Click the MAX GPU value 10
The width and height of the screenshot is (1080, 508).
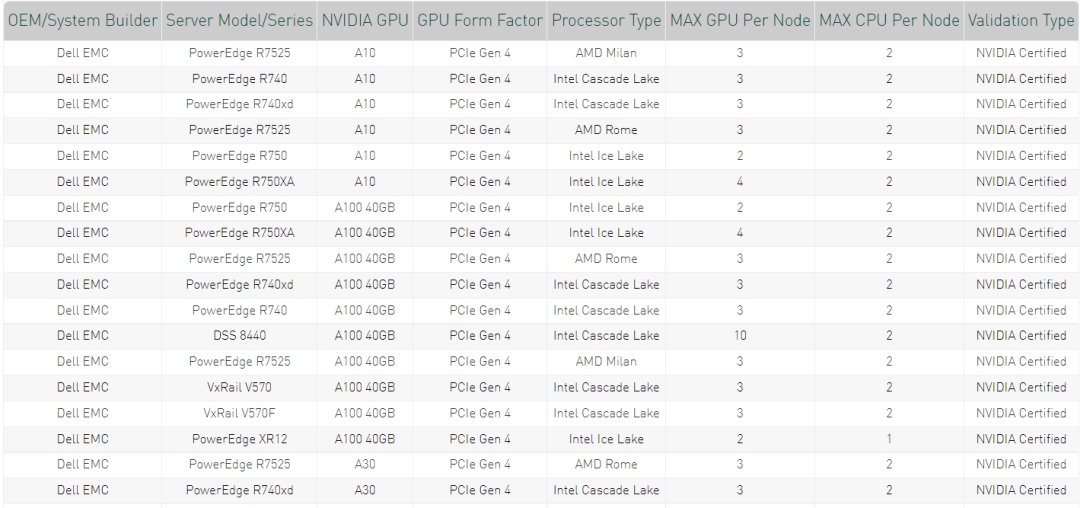click(740, 336)
